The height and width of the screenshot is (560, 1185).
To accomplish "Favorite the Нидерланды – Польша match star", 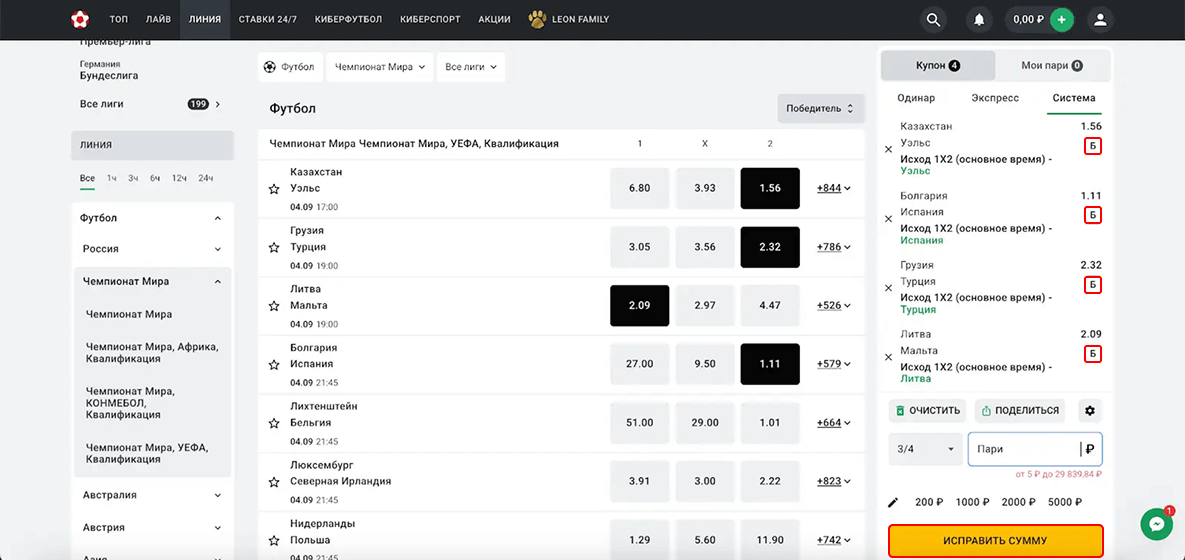I will (274, 540).
